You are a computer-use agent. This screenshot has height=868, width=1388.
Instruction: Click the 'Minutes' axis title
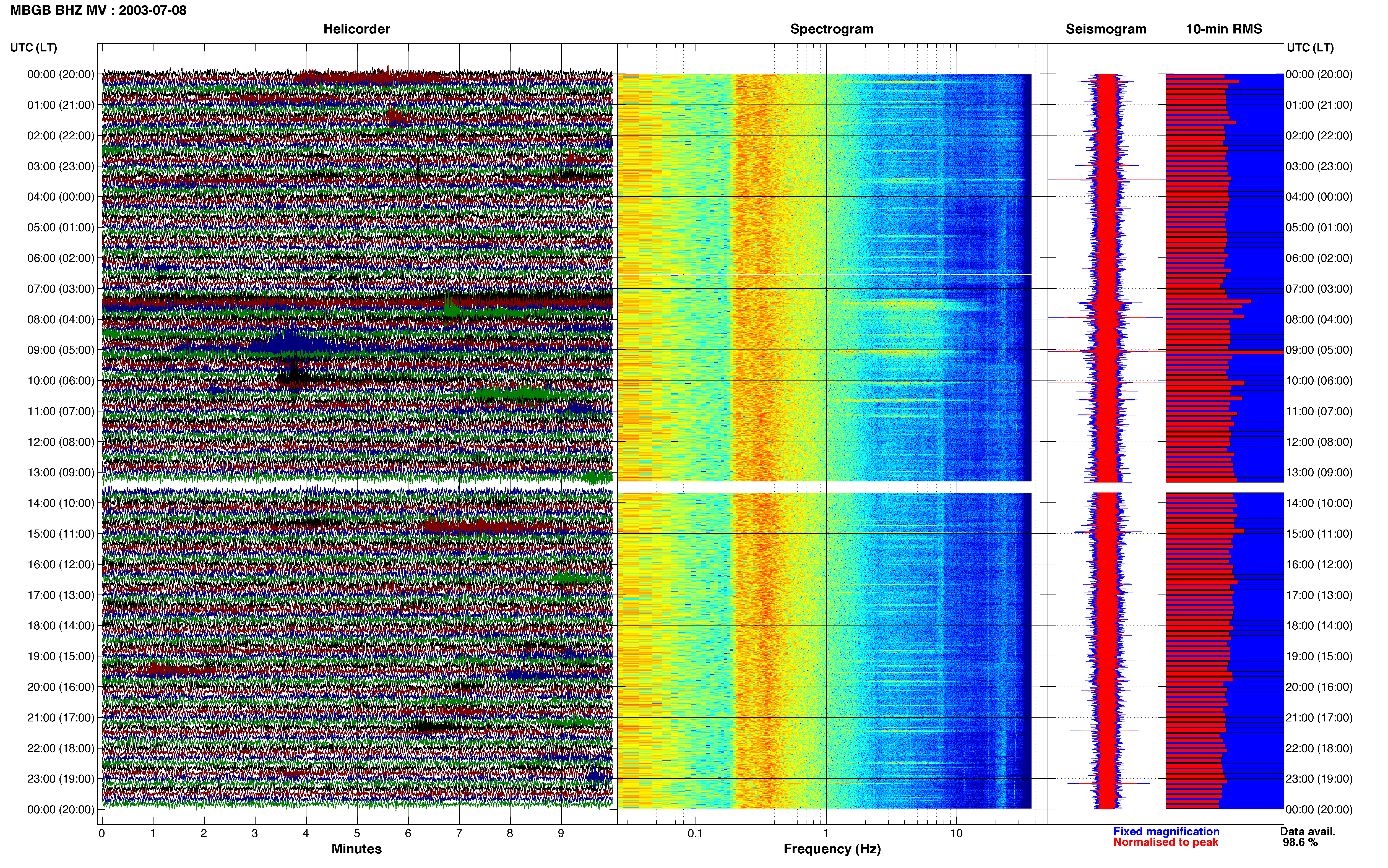point(356,848)
